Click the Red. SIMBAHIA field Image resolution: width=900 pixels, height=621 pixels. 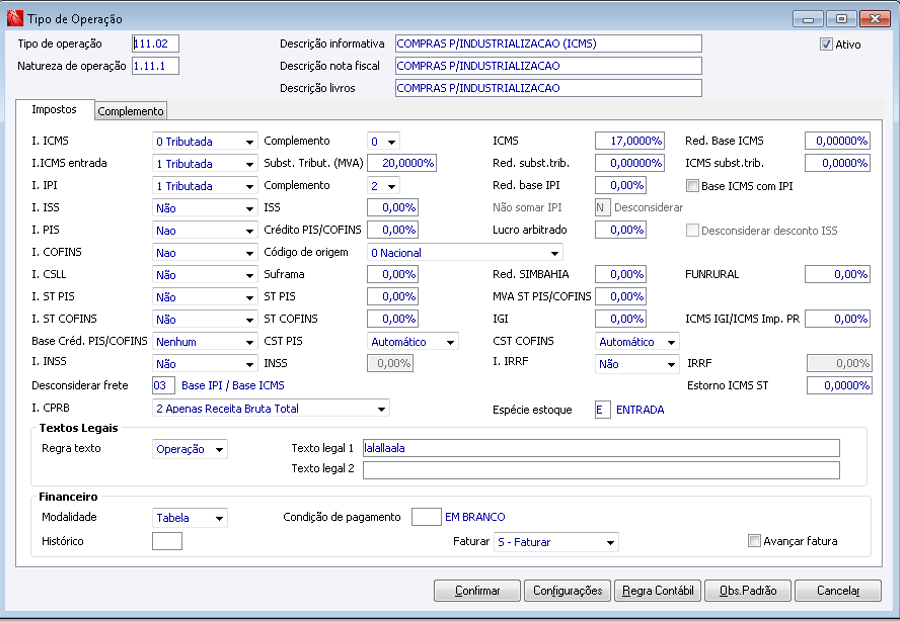click(x=620, y=274)
